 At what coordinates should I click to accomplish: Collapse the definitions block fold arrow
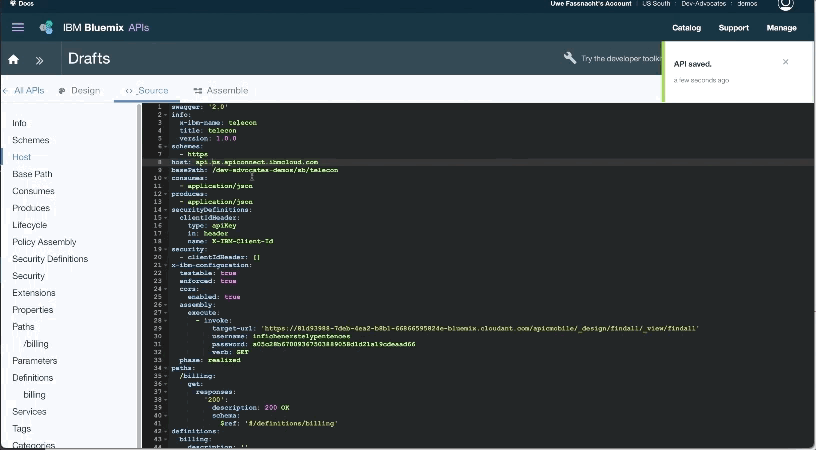point(166,431)
